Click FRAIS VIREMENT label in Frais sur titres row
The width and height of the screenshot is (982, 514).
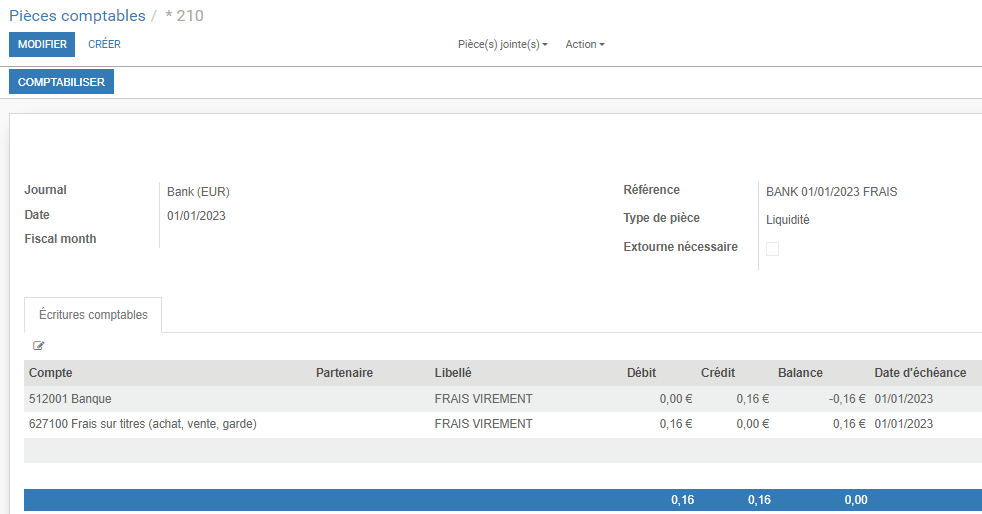(483, 424)
